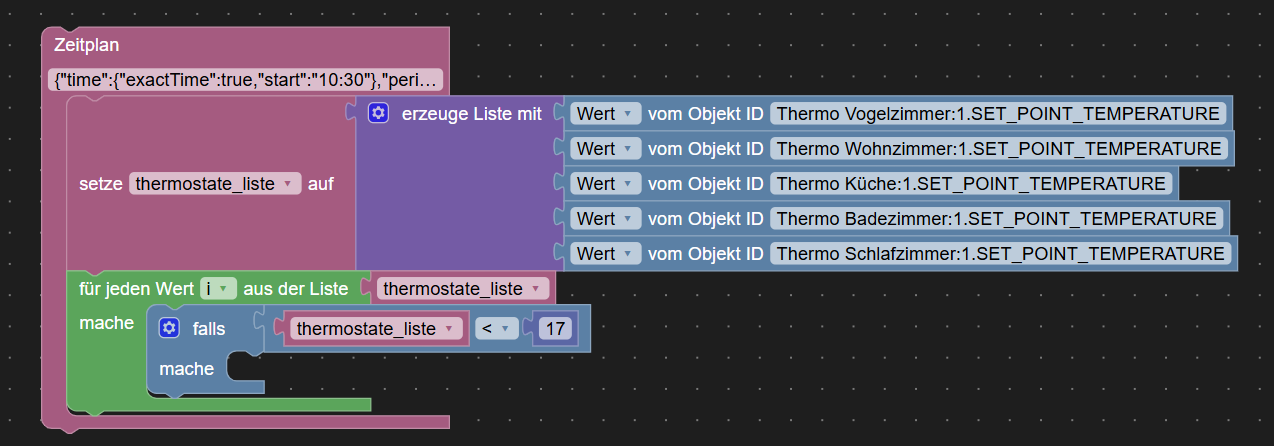
Task: Open the gear icon on 'falls' block
Action: point(169,328)
